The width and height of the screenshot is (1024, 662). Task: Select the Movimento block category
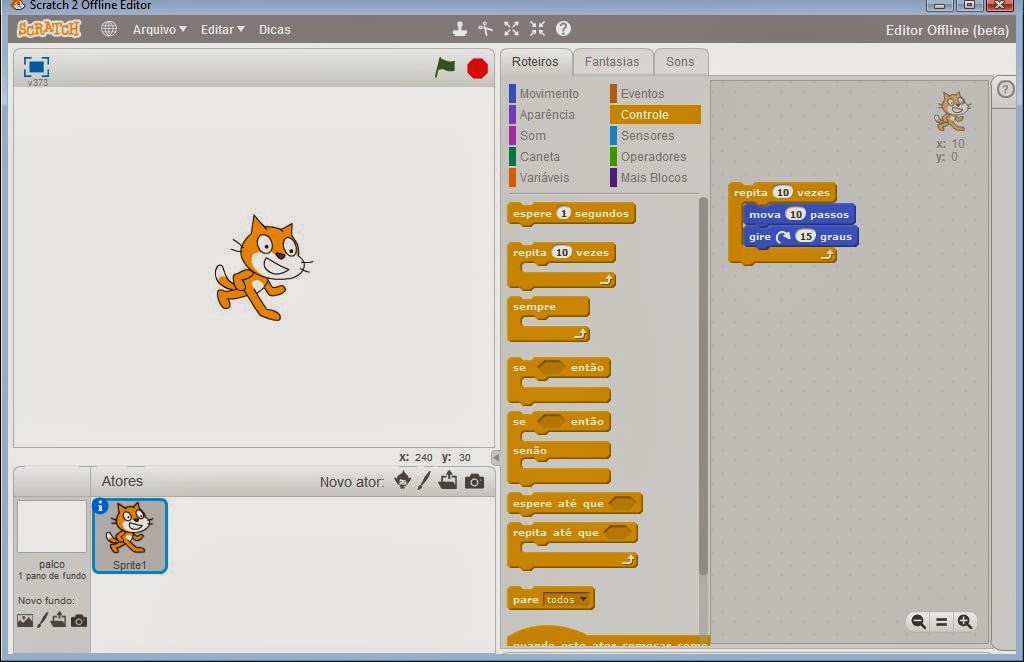click(543, 93)
